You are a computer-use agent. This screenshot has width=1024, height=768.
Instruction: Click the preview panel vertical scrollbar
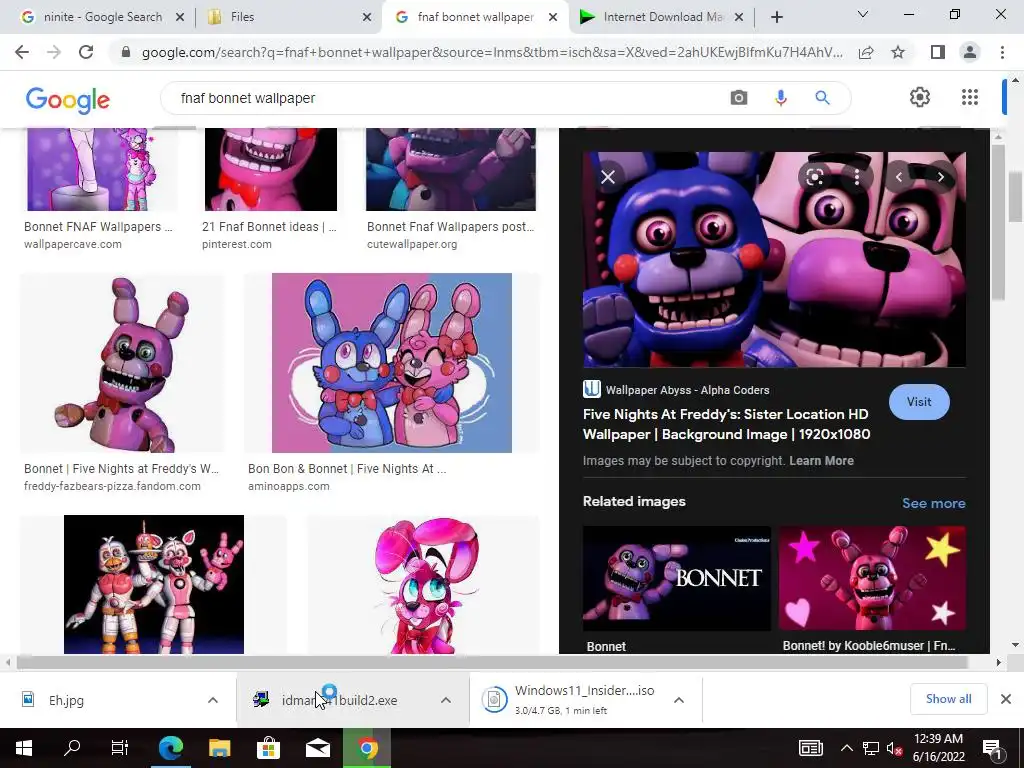click(x=997, y=222)
